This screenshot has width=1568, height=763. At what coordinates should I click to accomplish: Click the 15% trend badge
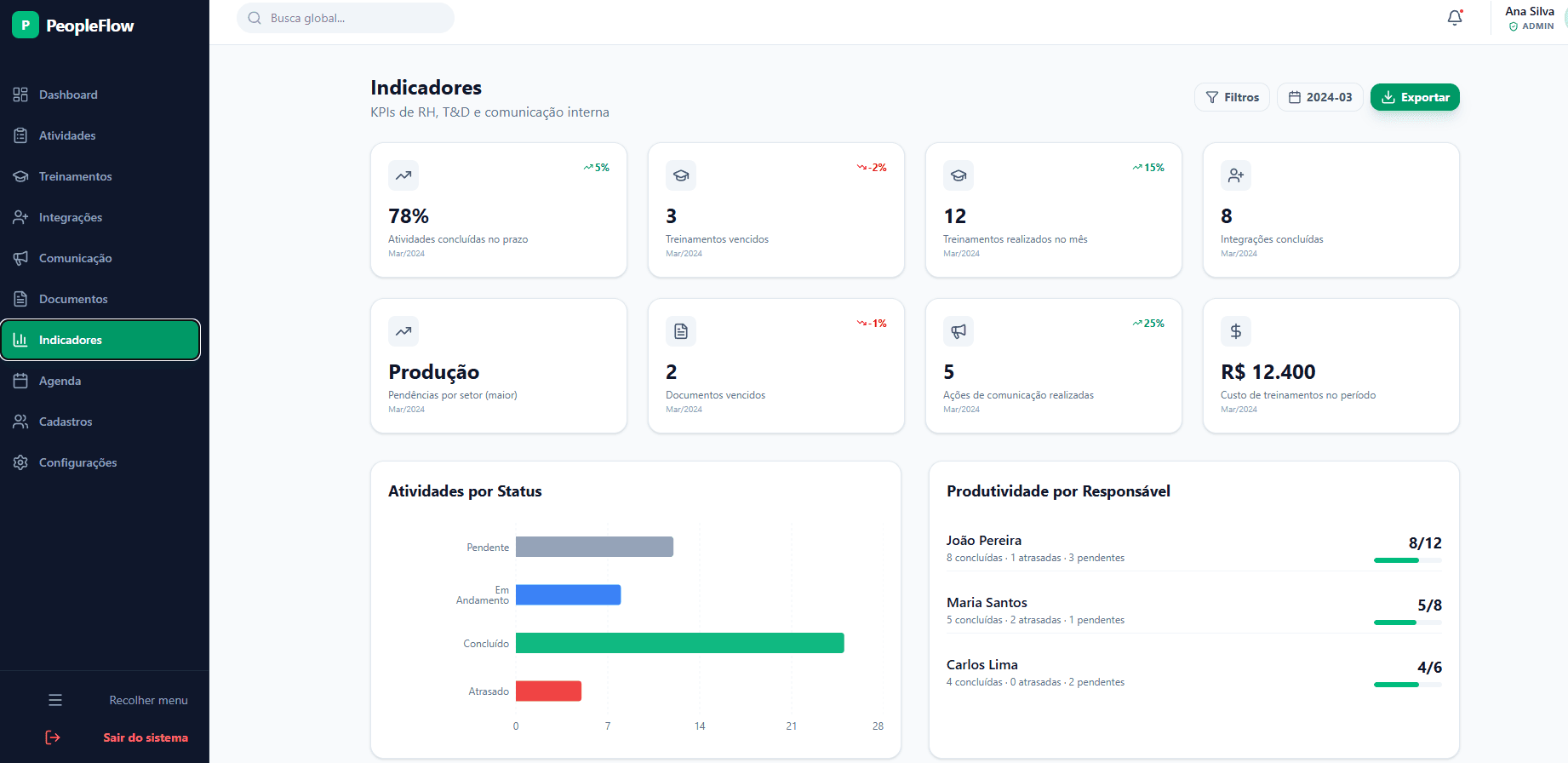(1148, 168)
